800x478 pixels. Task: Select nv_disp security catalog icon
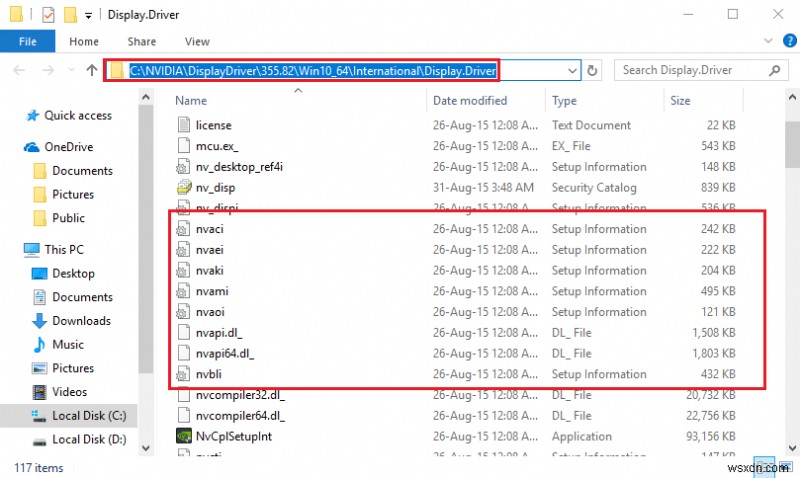coord(184,188)
